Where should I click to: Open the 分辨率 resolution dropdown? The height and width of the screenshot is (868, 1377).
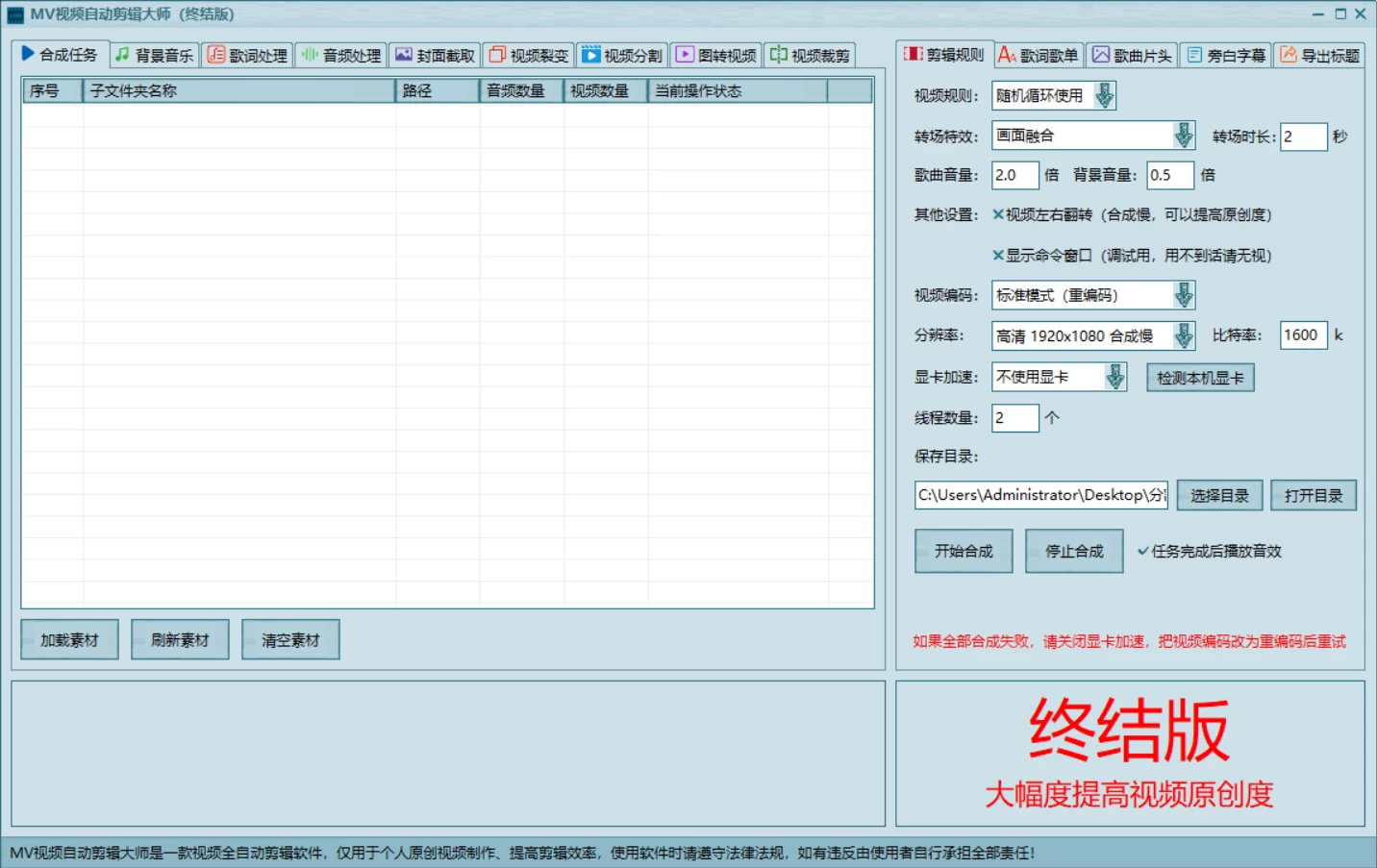[1182, 335]
